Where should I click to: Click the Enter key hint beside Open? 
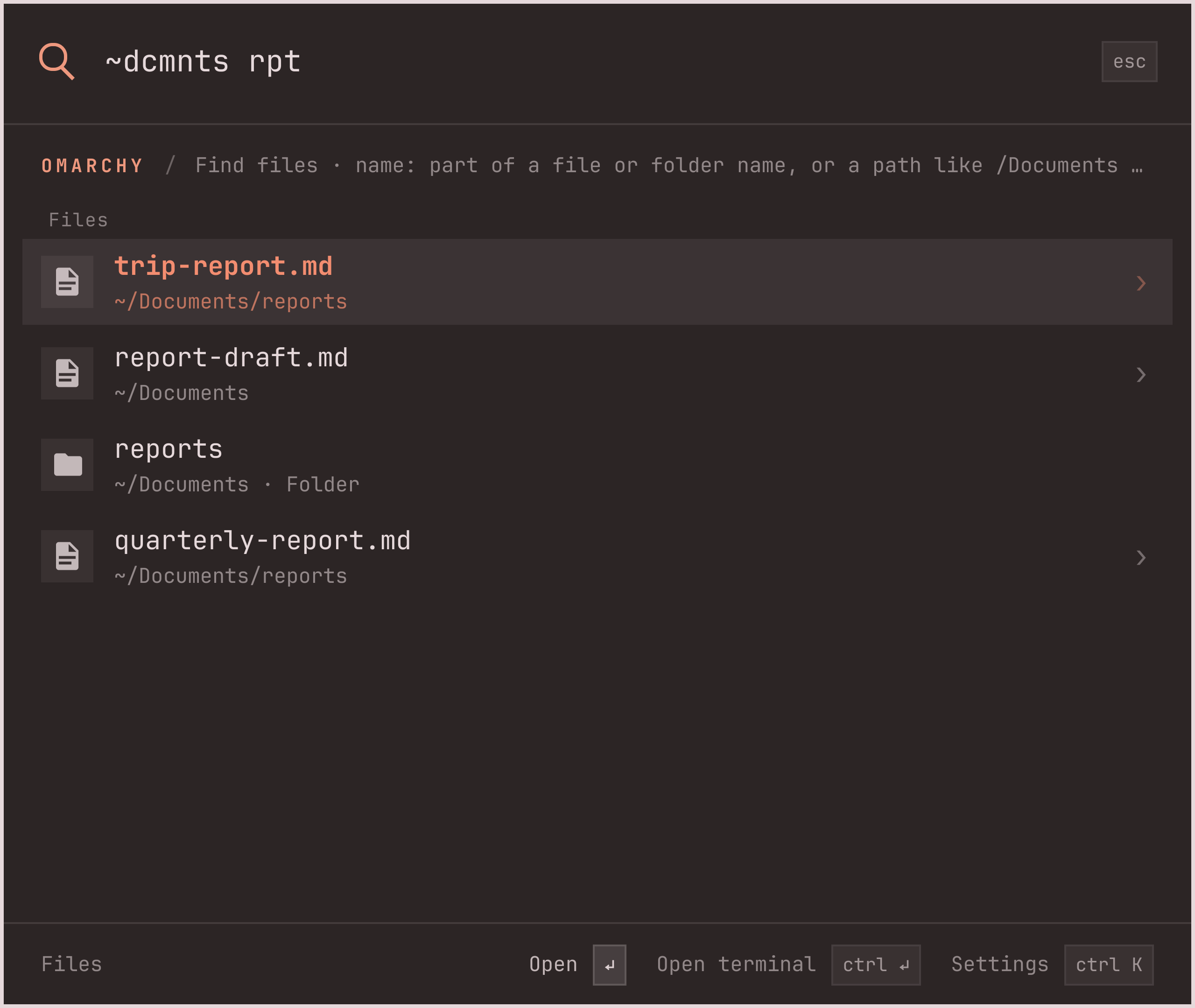[x=609, y=965]
